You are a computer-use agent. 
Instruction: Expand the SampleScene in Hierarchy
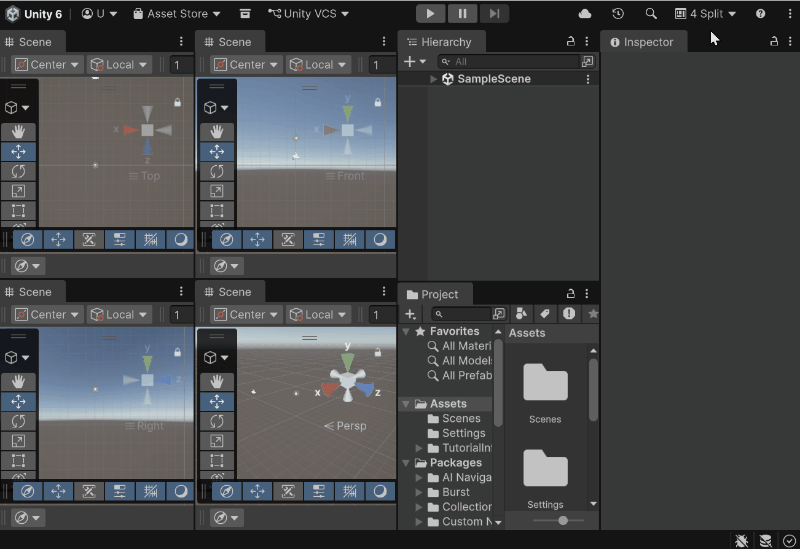coord(433,79)
